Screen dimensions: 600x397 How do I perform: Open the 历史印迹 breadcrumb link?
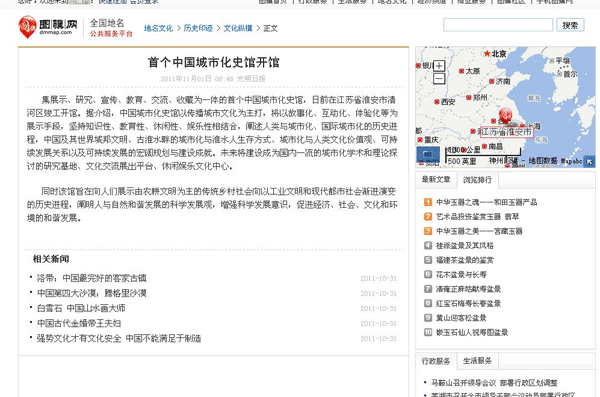pyautogui.click(x=198, y=28)
